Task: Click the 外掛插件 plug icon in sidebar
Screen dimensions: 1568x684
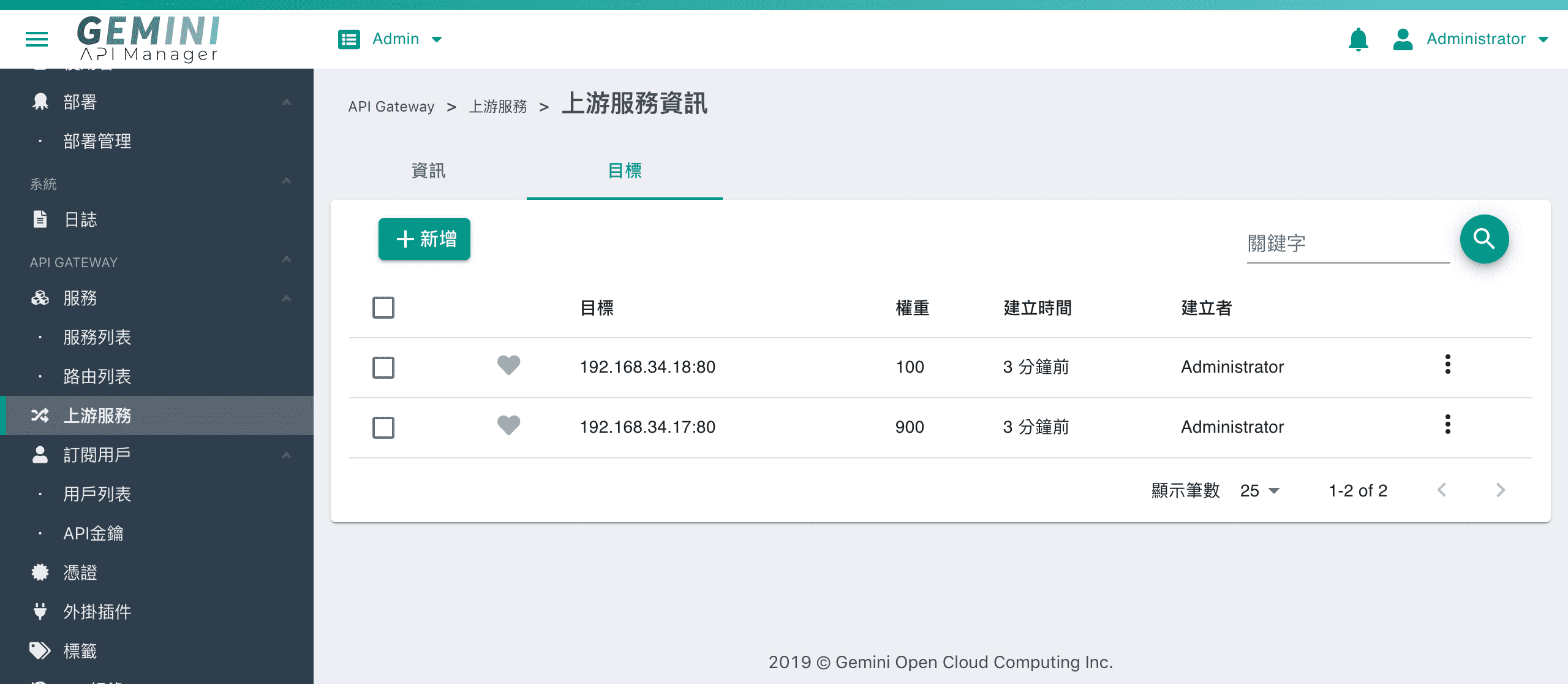Action: click(x=40, y=611)
